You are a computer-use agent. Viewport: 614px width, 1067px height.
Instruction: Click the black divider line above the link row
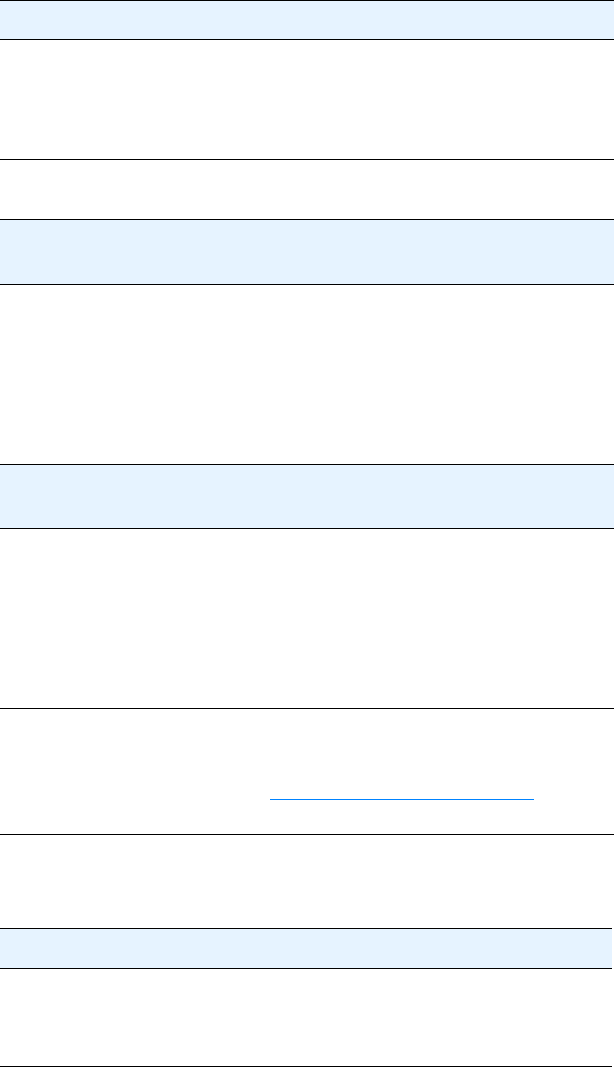point(307,708)
